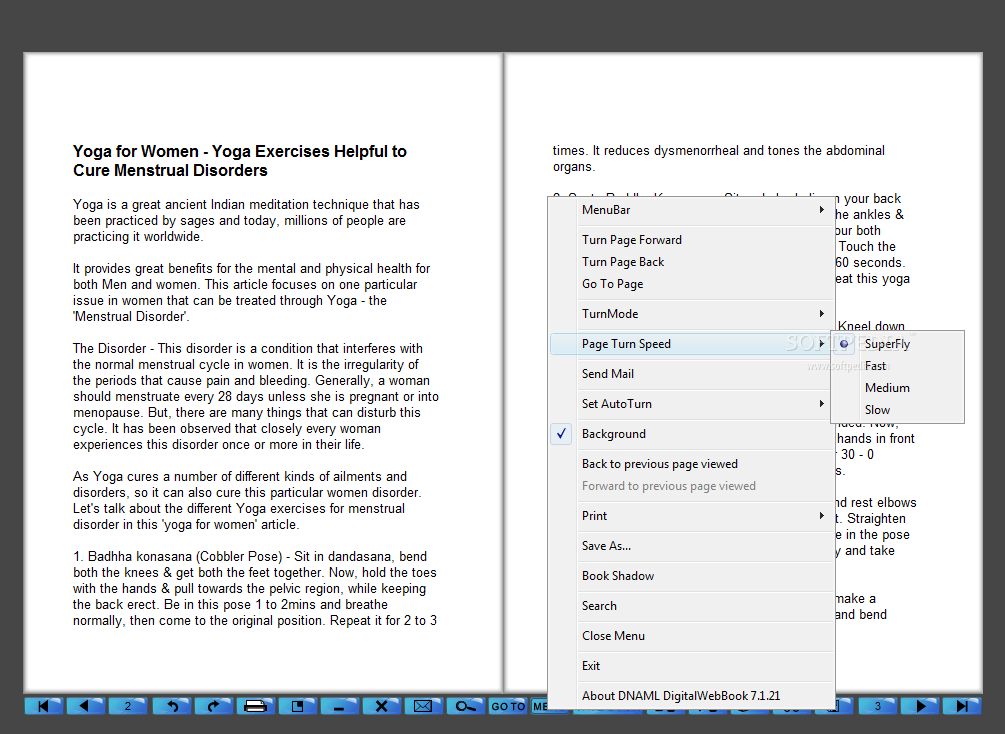The image size is (1005, 734).
Task: Click the printer icon in toolbar
Action: [256, 706]
